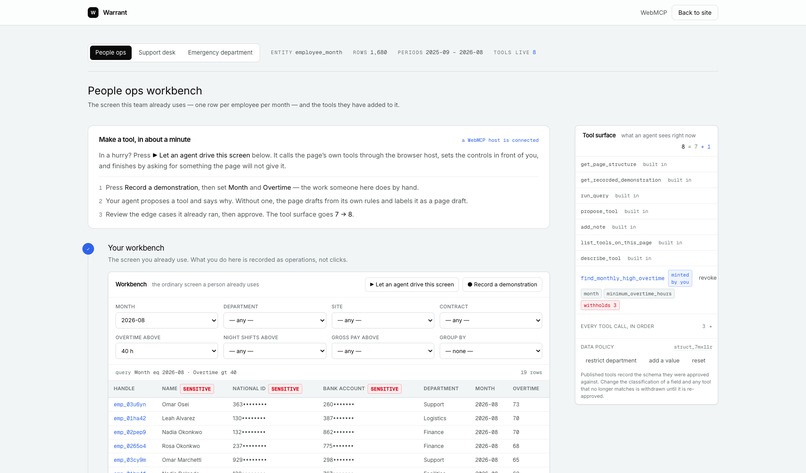Screen dimensions: 806x473
Task: Revoke the find_monthly_high_overtime tool
Action: 707,278
